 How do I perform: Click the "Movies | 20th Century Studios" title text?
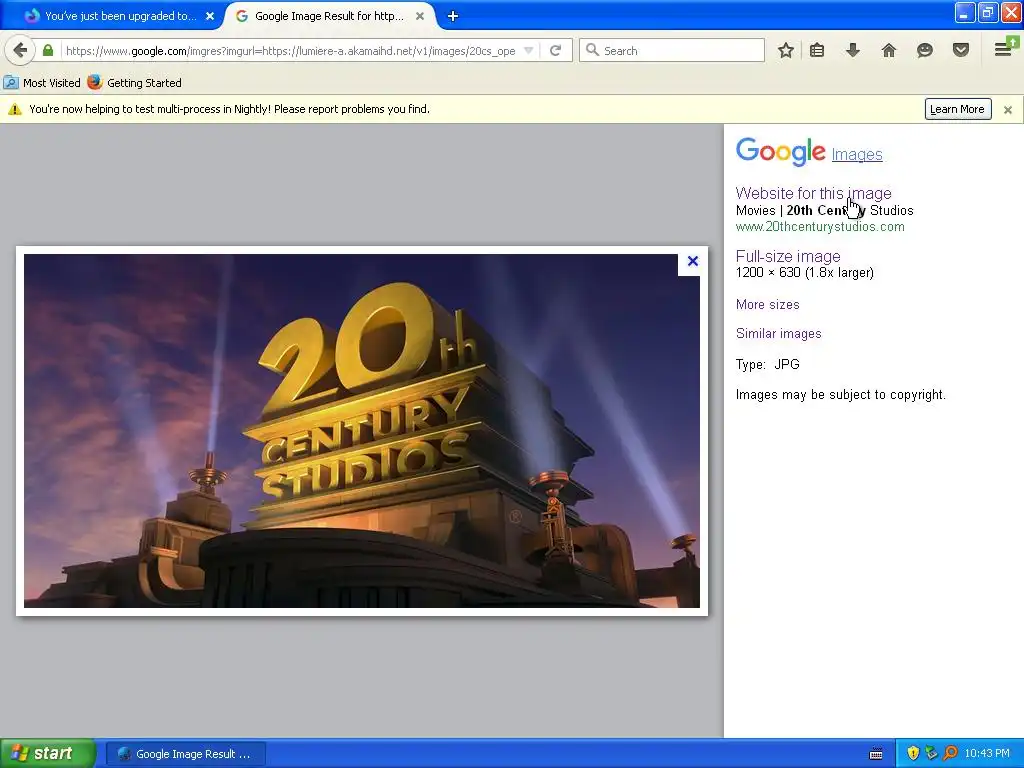click(824, 210)
